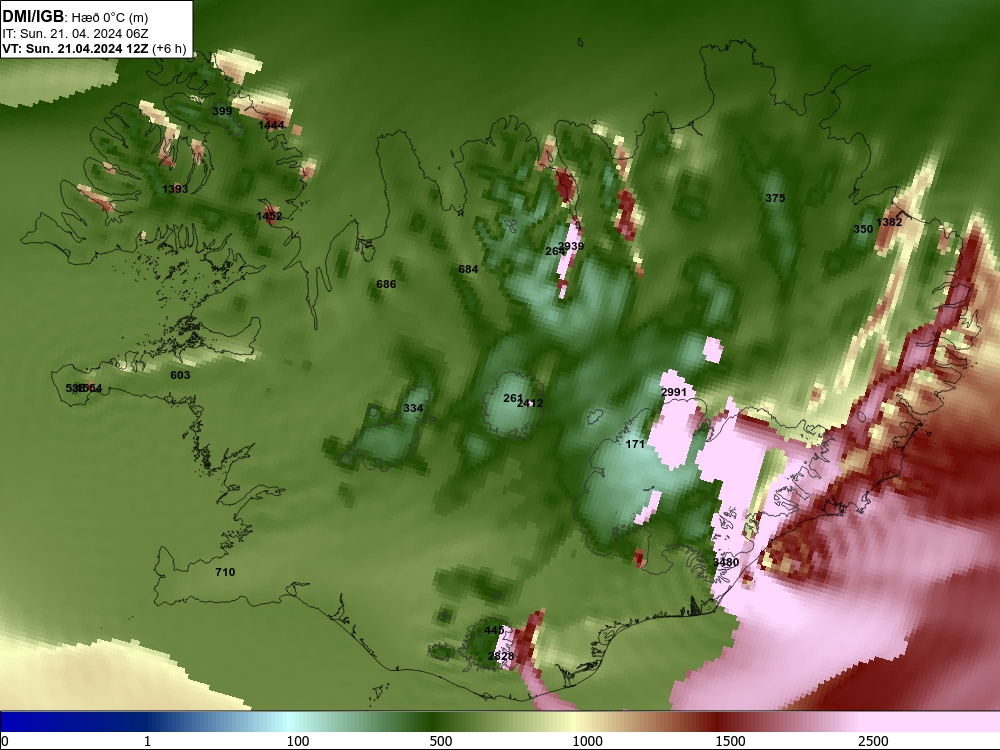Viewport: 1000px width, 750px height.
Task: Click the 2500 label on color scale
Action: pyautogui.click(x=873, y=741)
